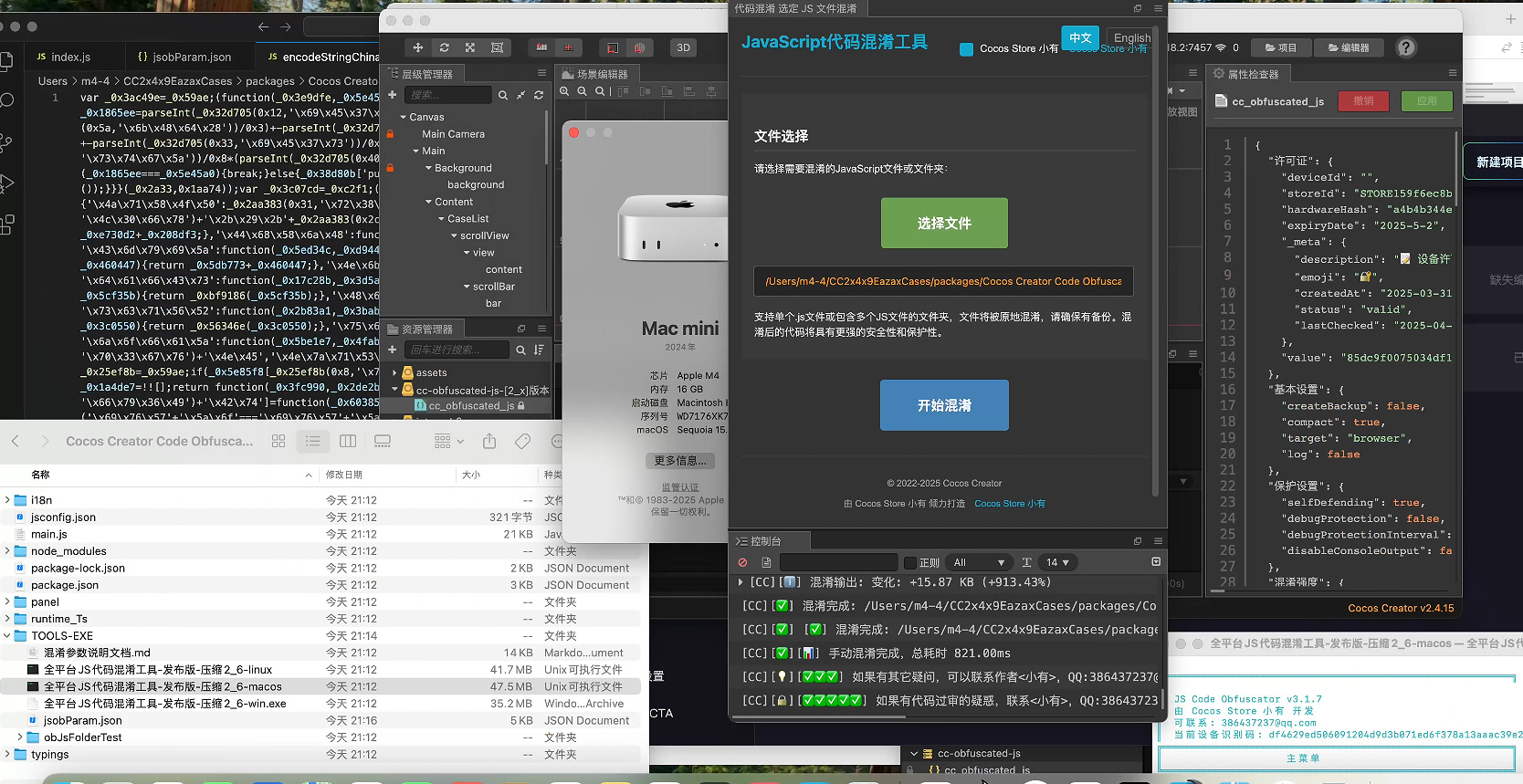Image resolution: width=1523 pixels, height=784 pixels.
Task: Click the blue 开始混淆 button
Action: [x=944, y=405]
